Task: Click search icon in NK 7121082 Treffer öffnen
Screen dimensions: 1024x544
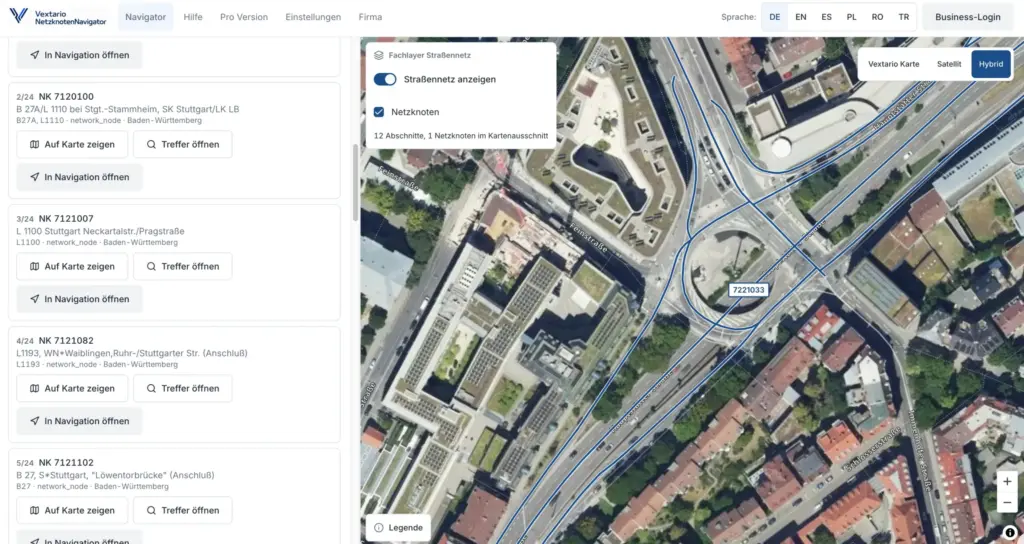Action: (x=152, y=389)
